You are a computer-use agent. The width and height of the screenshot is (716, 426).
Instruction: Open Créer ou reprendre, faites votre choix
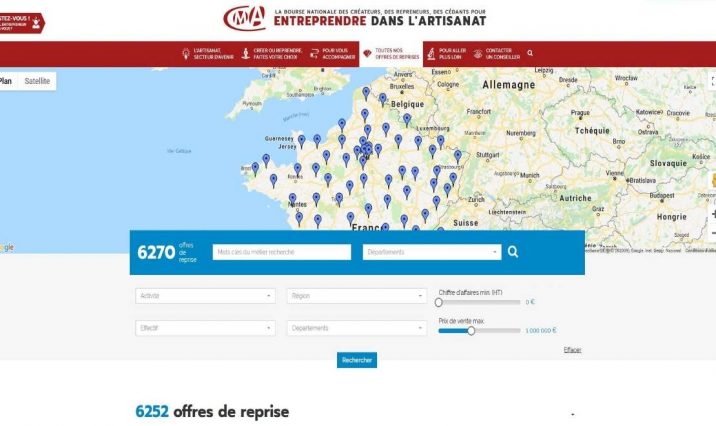[x=272, y=54]
